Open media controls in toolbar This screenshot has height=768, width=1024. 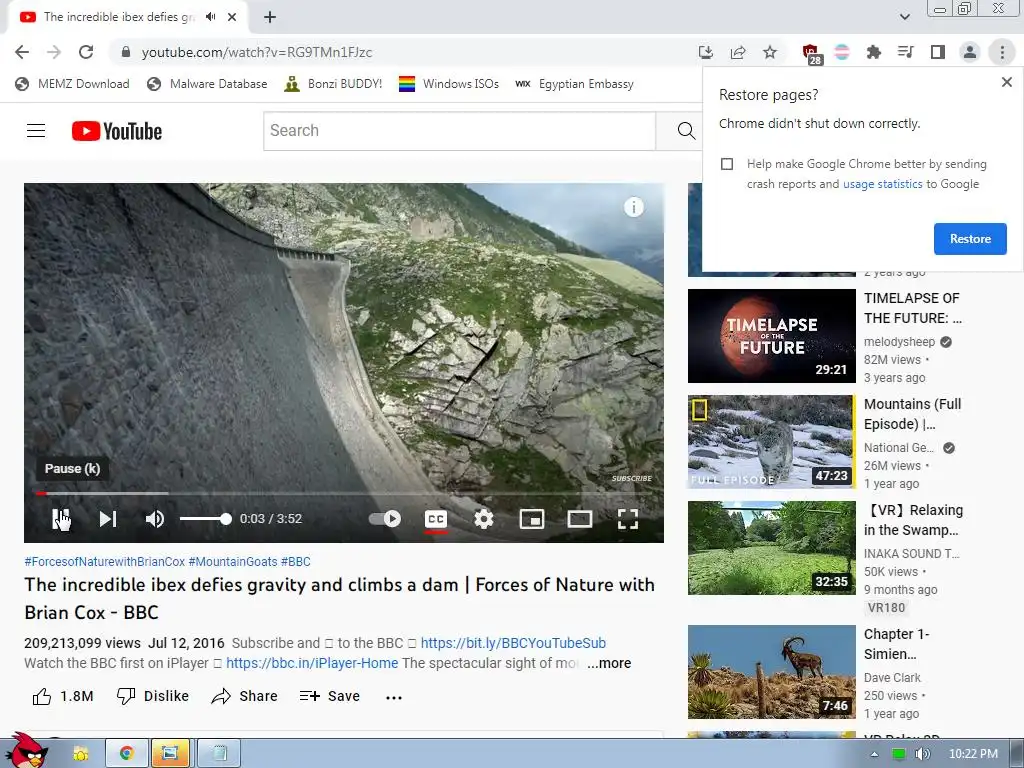click(906, 52)
